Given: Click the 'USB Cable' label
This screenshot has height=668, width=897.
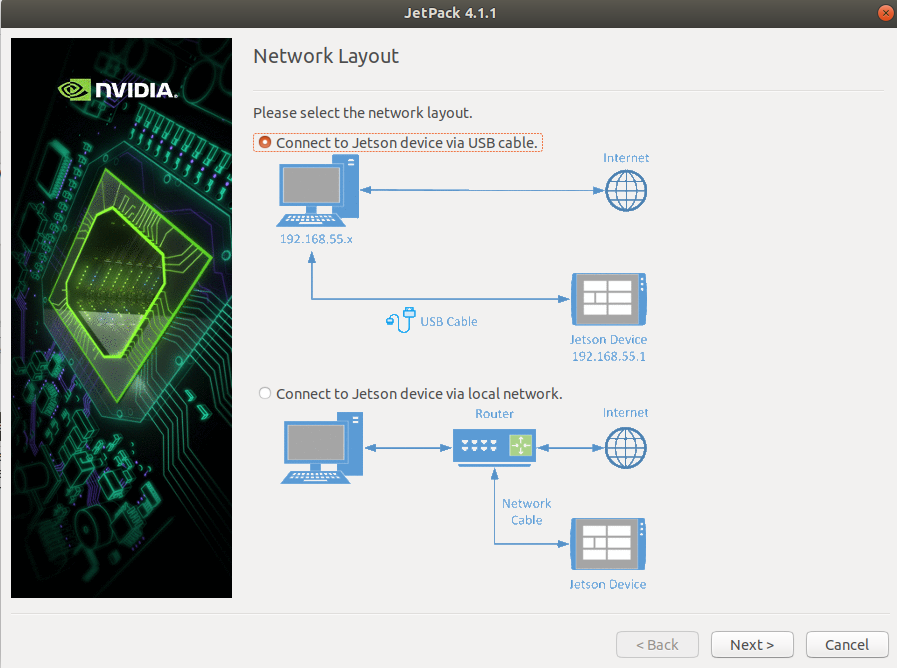Looking at the screenshot, I should (448, 321).
